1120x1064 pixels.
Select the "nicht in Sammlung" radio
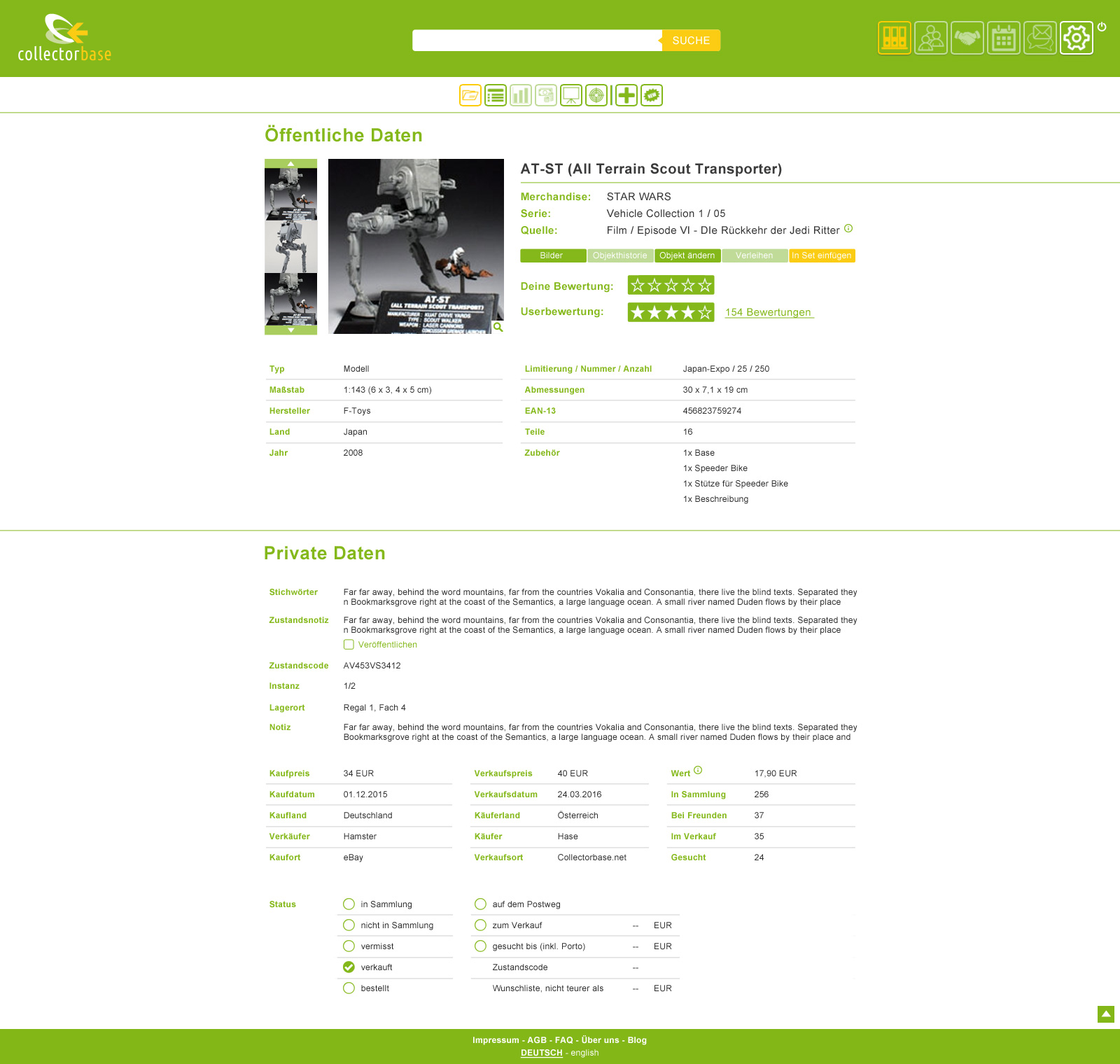349,925
